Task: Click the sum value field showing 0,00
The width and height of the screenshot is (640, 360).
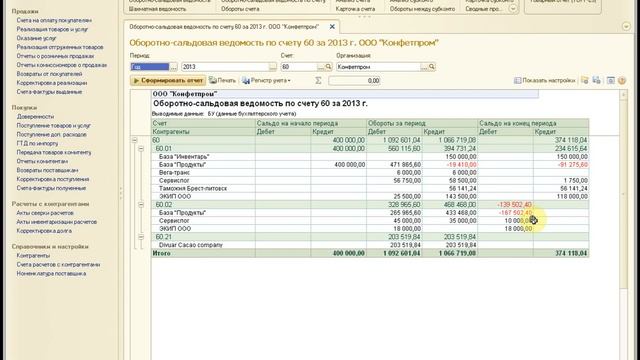Action: click(x=354, y=81)
